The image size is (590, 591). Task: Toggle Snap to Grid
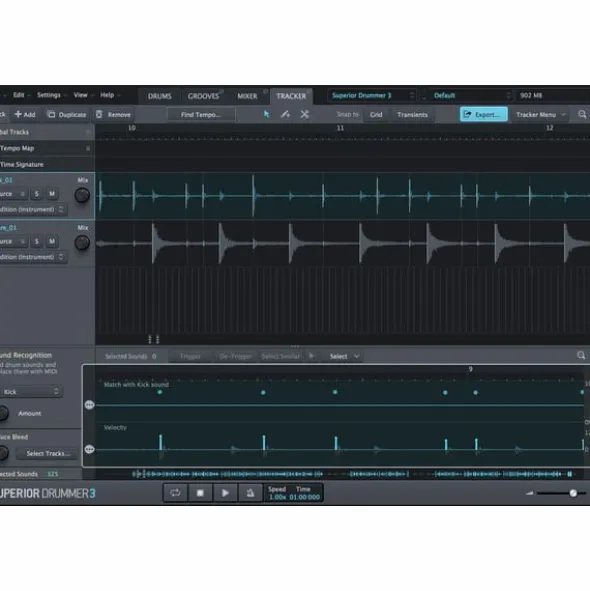376,115
